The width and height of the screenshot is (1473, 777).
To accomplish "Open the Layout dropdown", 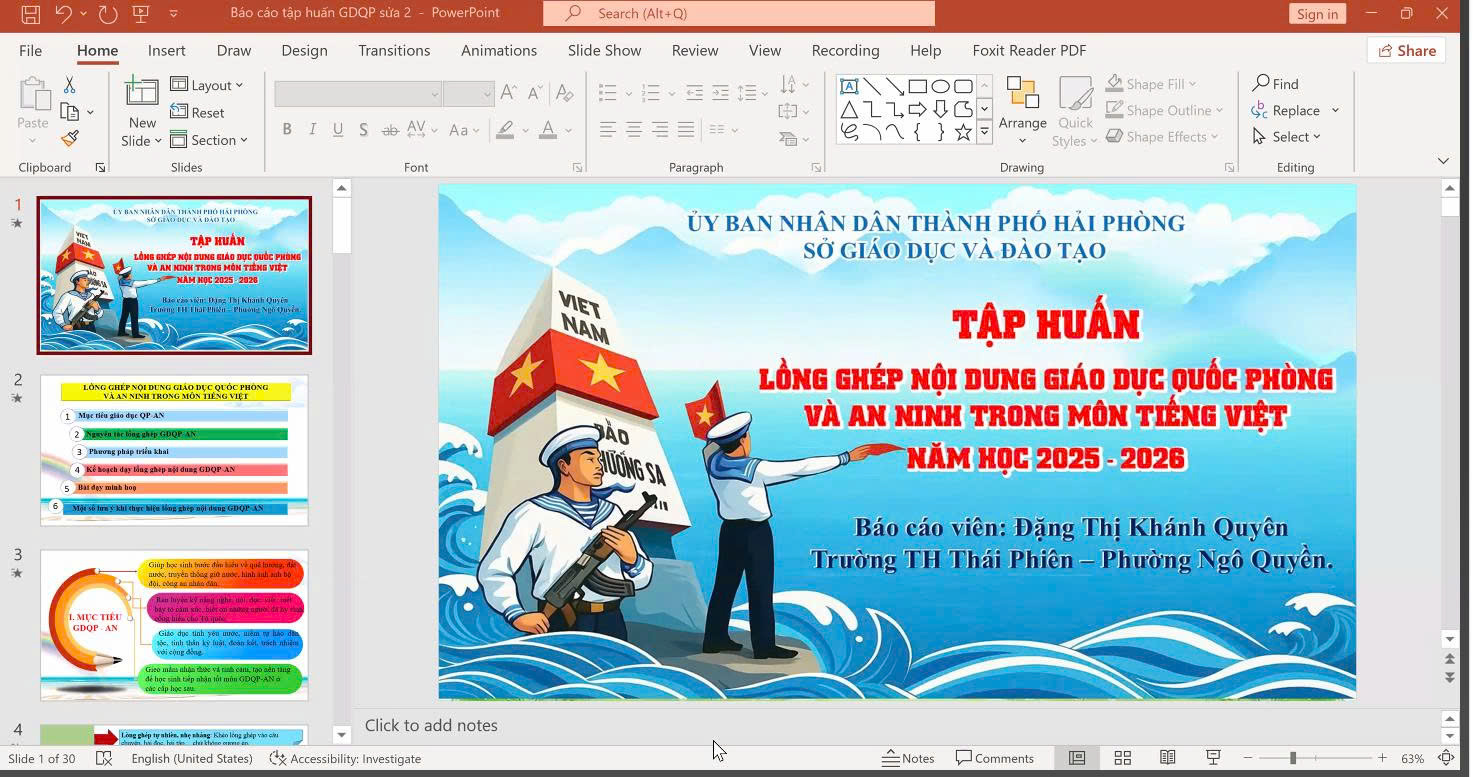I will (207, 85).
